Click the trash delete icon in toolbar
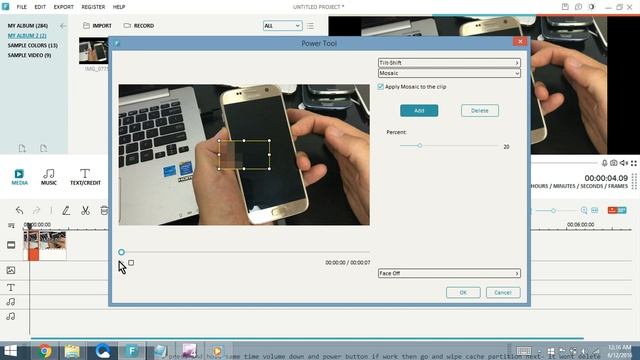This screenshot has height=360, width=640. click(x=104, y=211)
